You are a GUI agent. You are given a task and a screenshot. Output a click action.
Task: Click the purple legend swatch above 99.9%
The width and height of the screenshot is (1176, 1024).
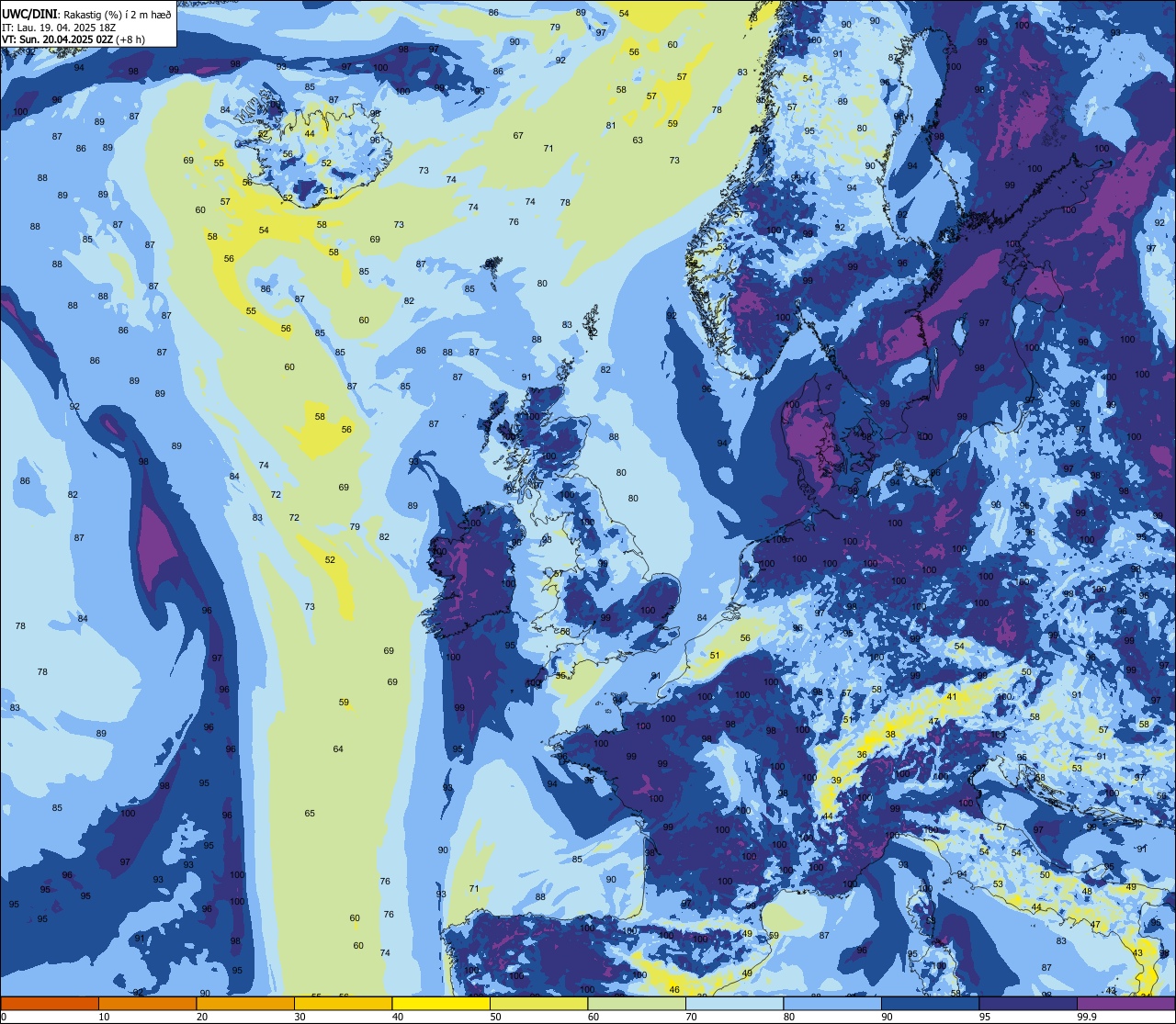pos(1125,1003)
